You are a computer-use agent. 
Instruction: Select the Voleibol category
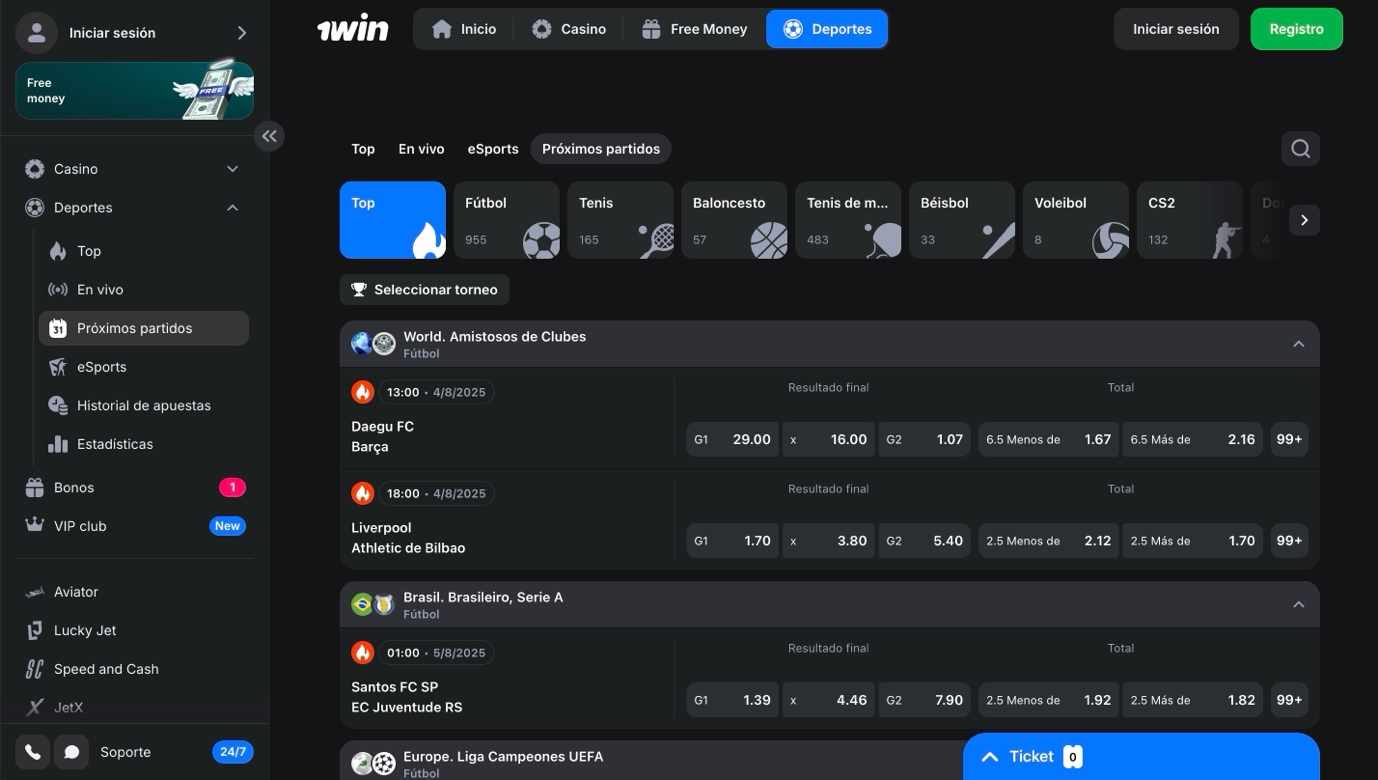pyautogui.click(x=1075, y=218)
